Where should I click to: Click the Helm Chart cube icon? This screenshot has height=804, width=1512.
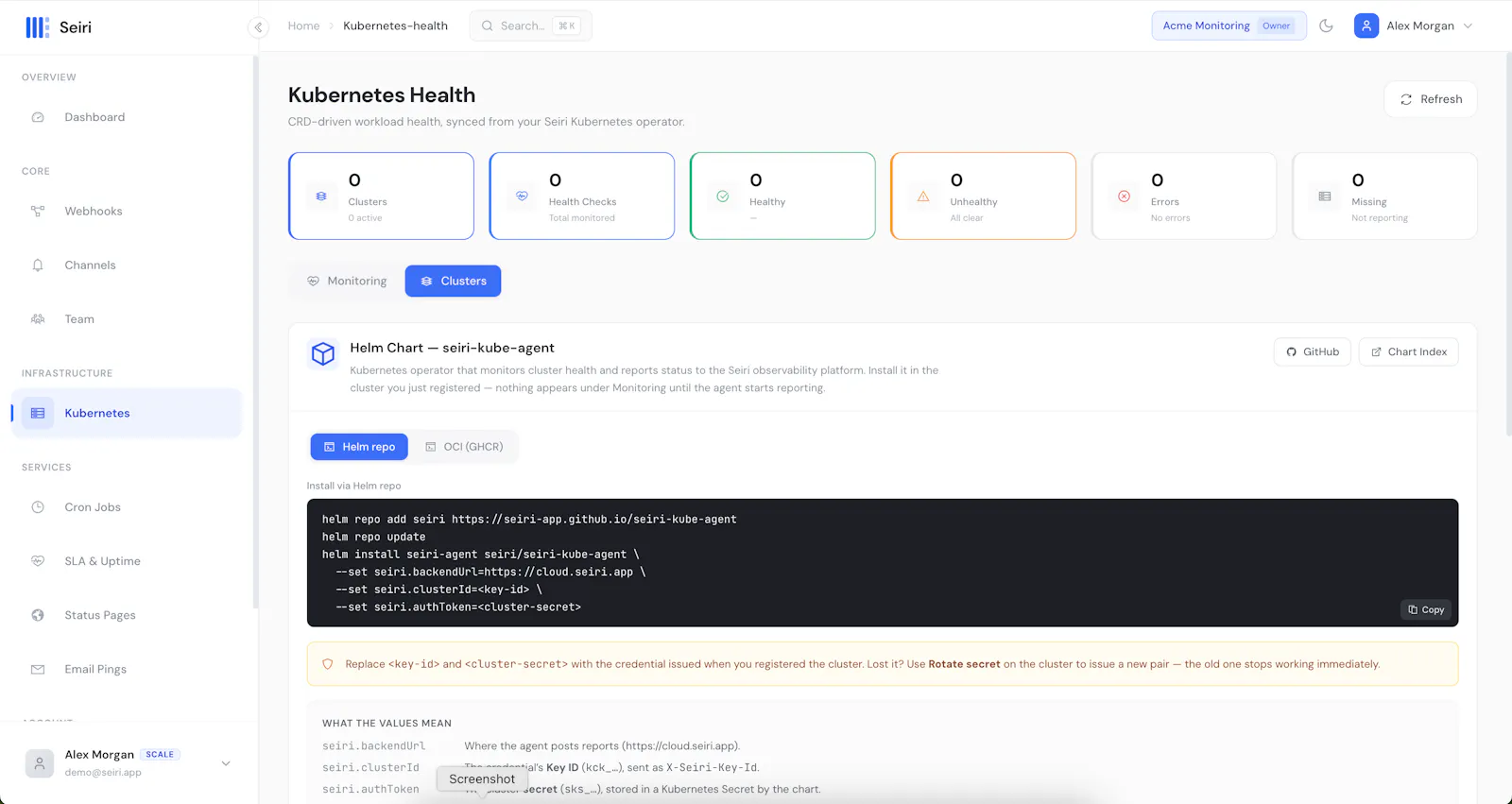click(x=323, y=354)
